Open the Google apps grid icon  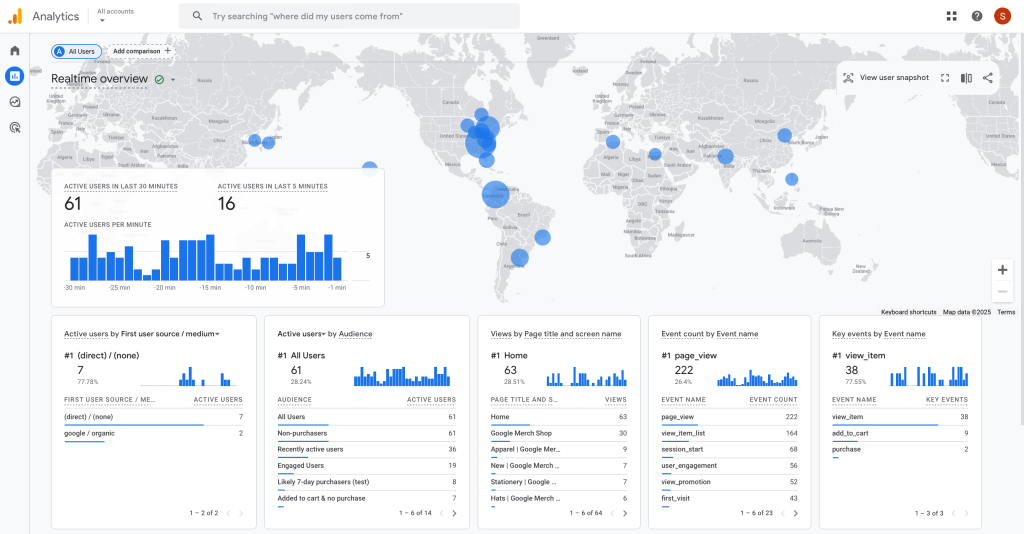coord(950,16)
